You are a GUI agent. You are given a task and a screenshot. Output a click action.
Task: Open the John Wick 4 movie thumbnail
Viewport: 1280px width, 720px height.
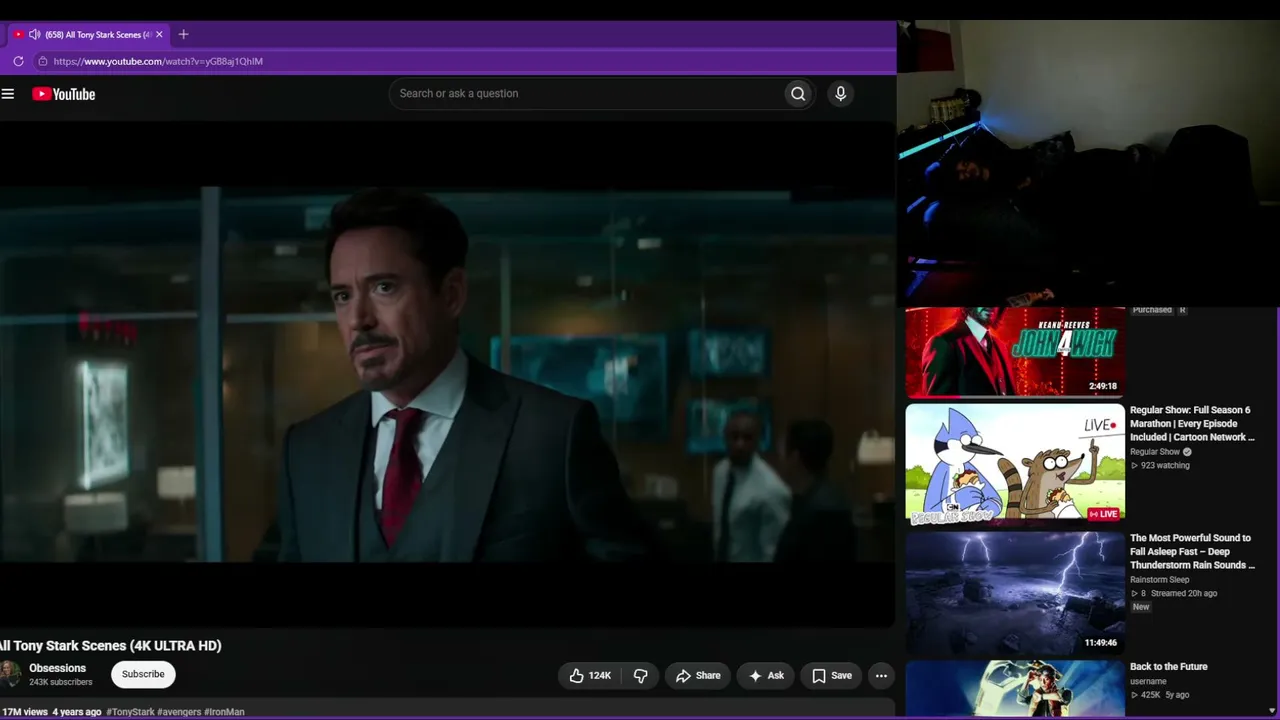click(x=1015, y=352)
